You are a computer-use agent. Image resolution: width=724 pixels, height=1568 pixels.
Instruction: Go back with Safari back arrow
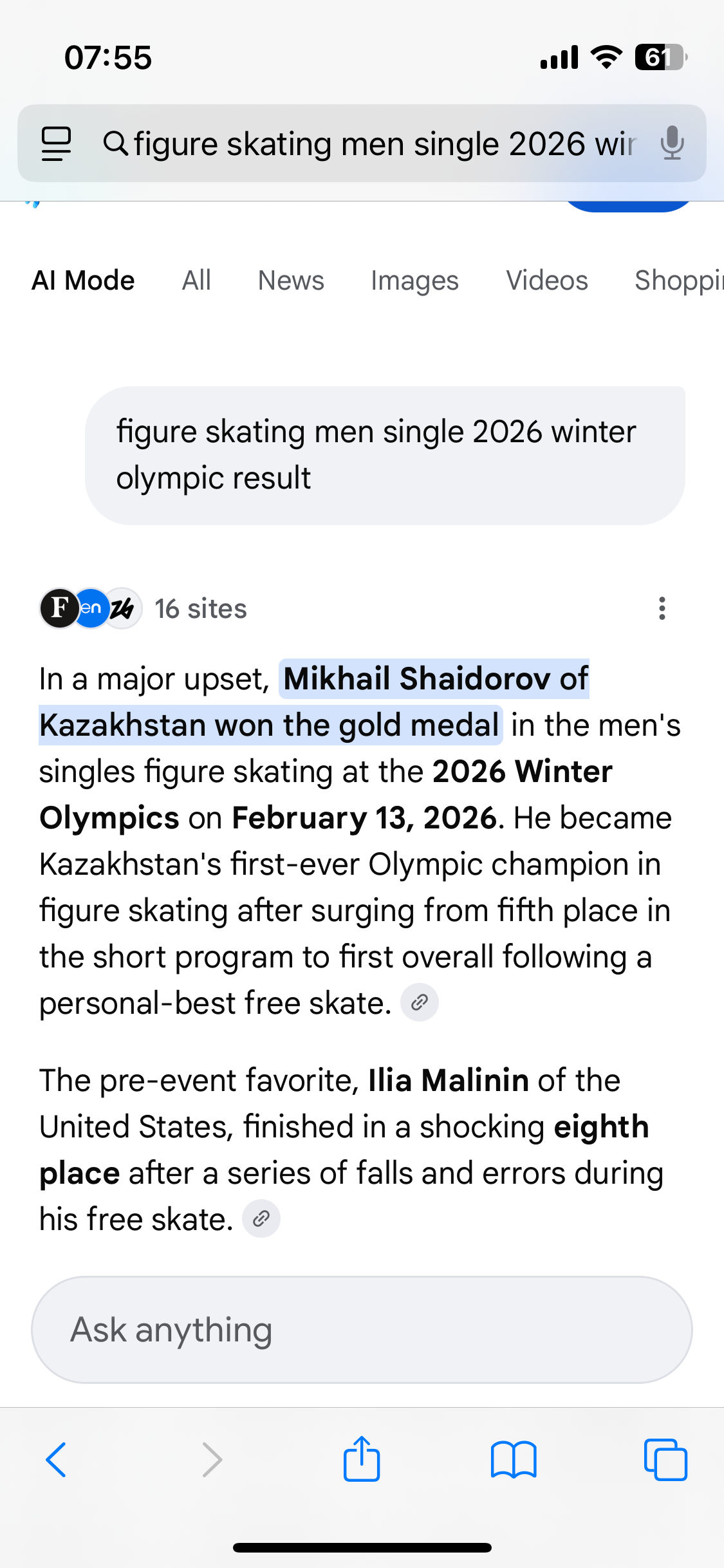56,1460
